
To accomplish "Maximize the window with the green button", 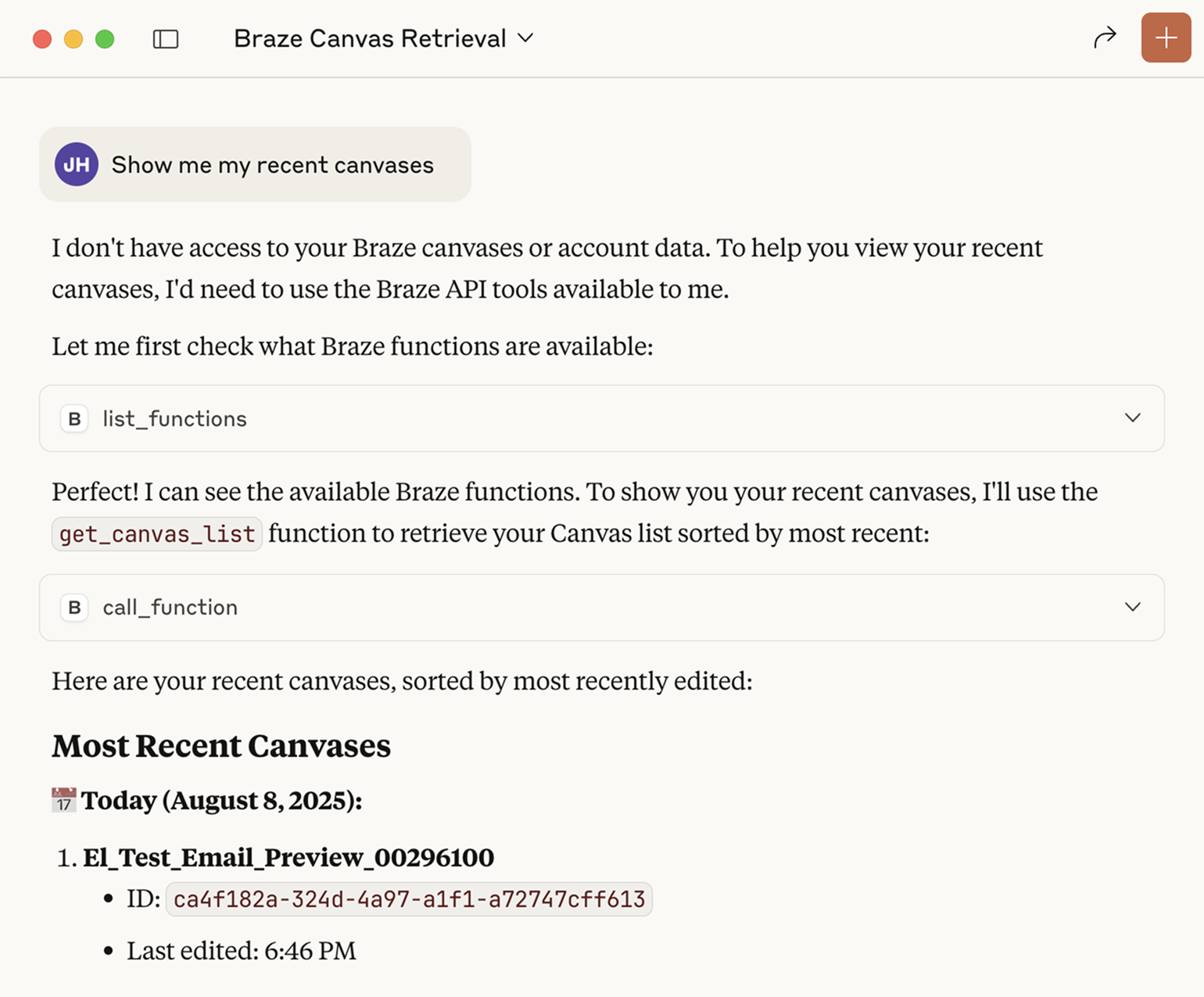I will [x=105, y=39].
